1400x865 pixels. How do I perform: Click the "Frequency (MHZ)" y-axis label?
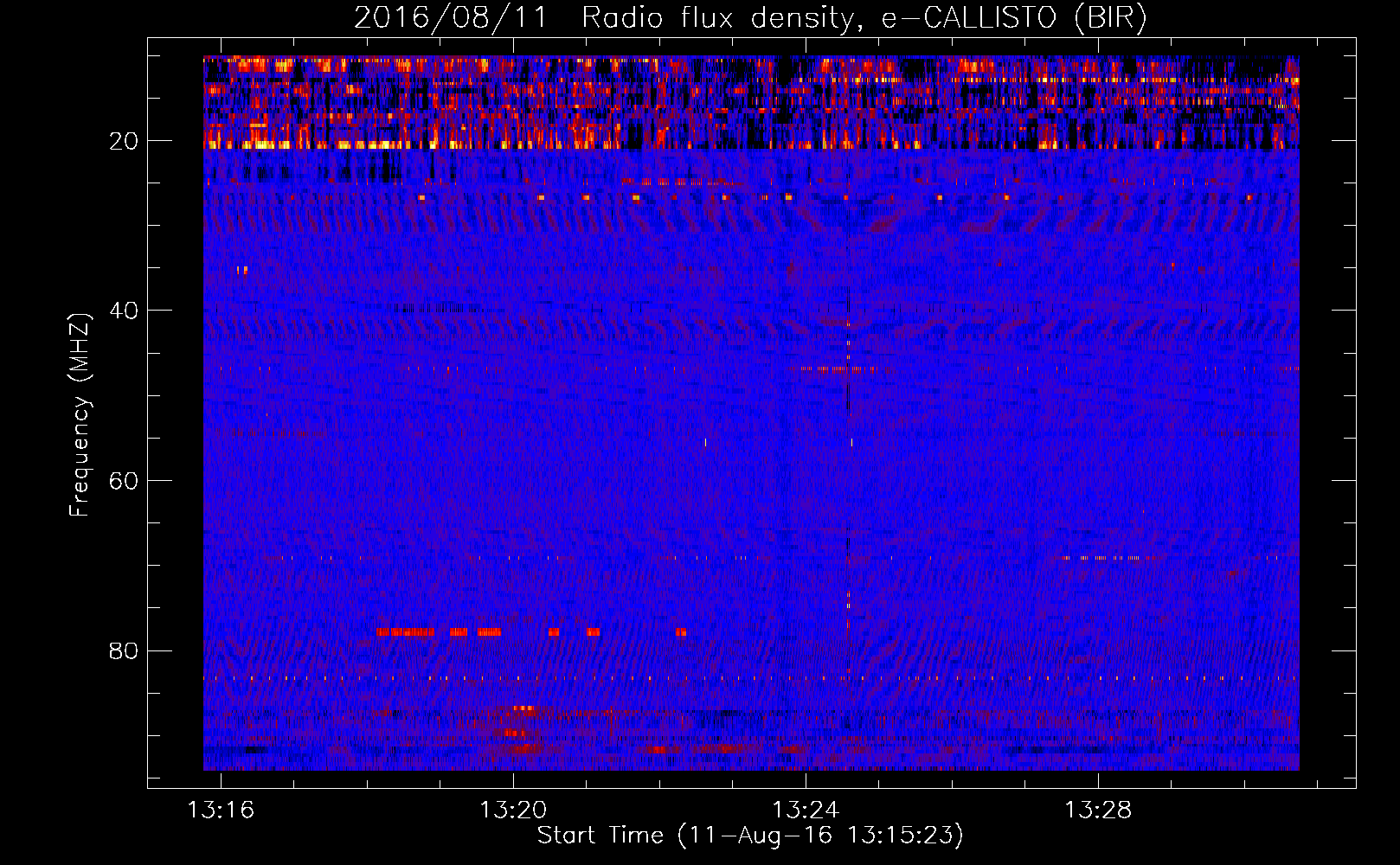(80, 415)
